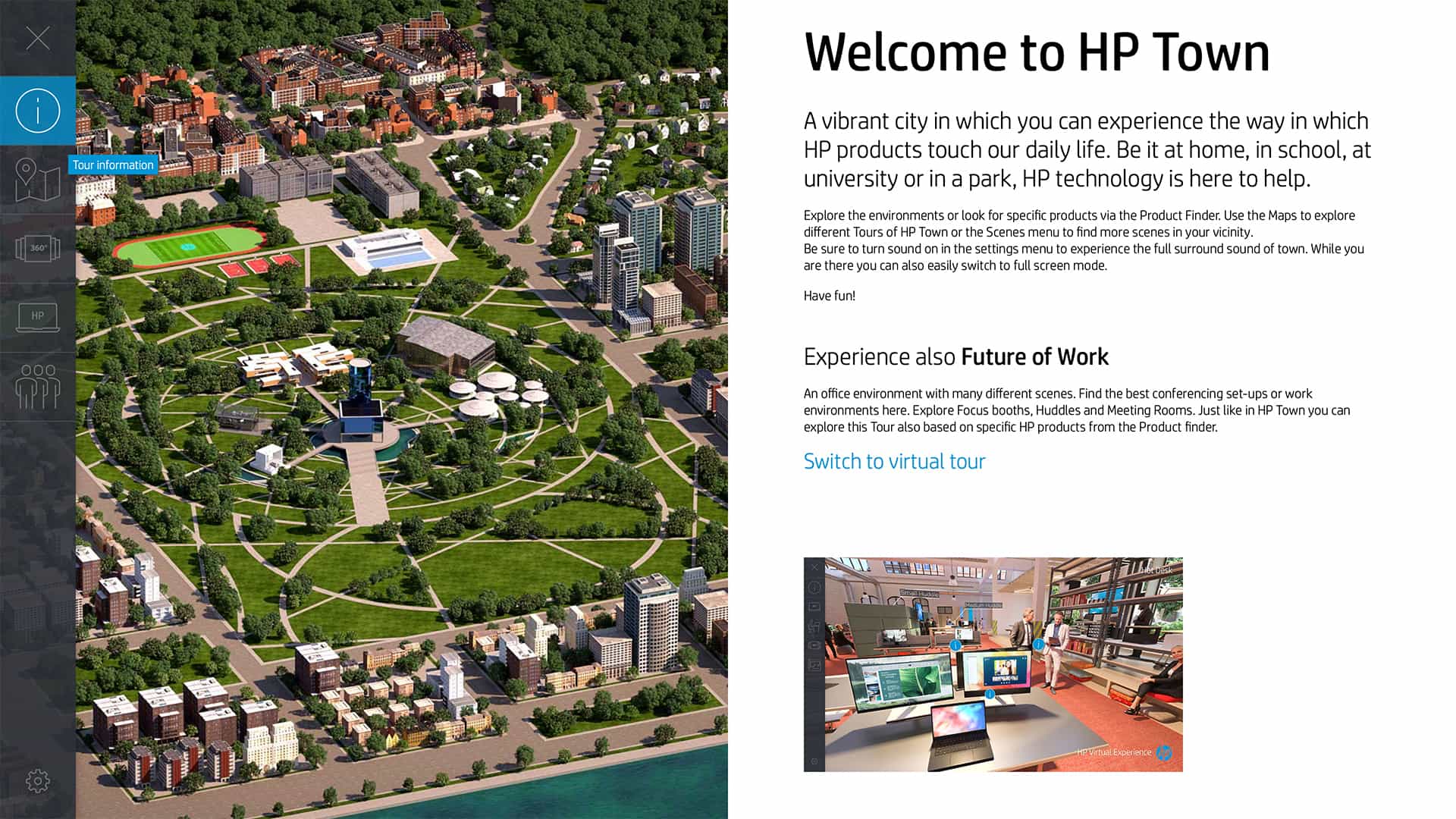
Task: Open the Tour information panel icon
Action: point(37,111)
